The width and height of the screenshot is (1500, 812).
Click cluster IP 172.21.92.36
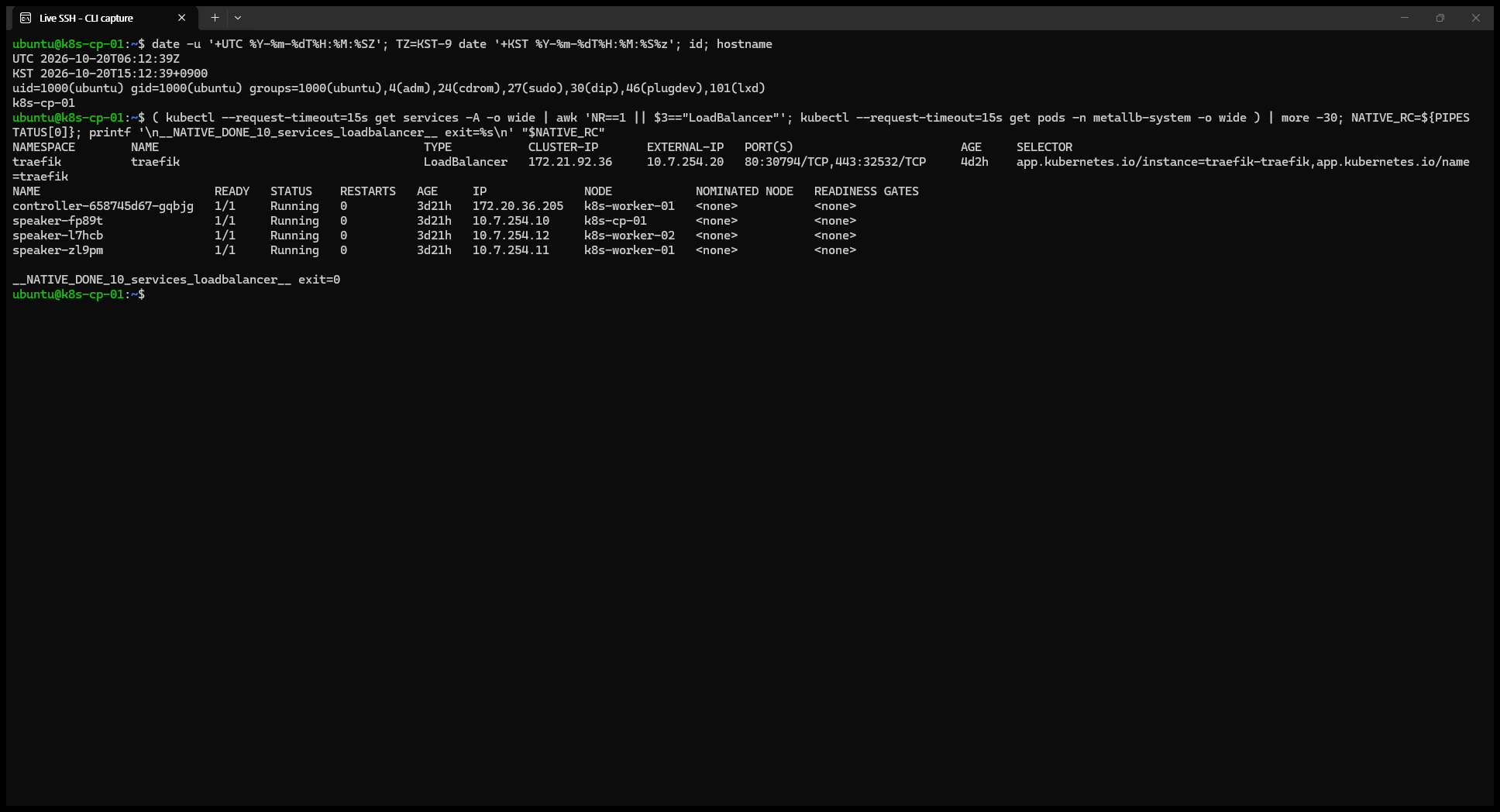570,162
